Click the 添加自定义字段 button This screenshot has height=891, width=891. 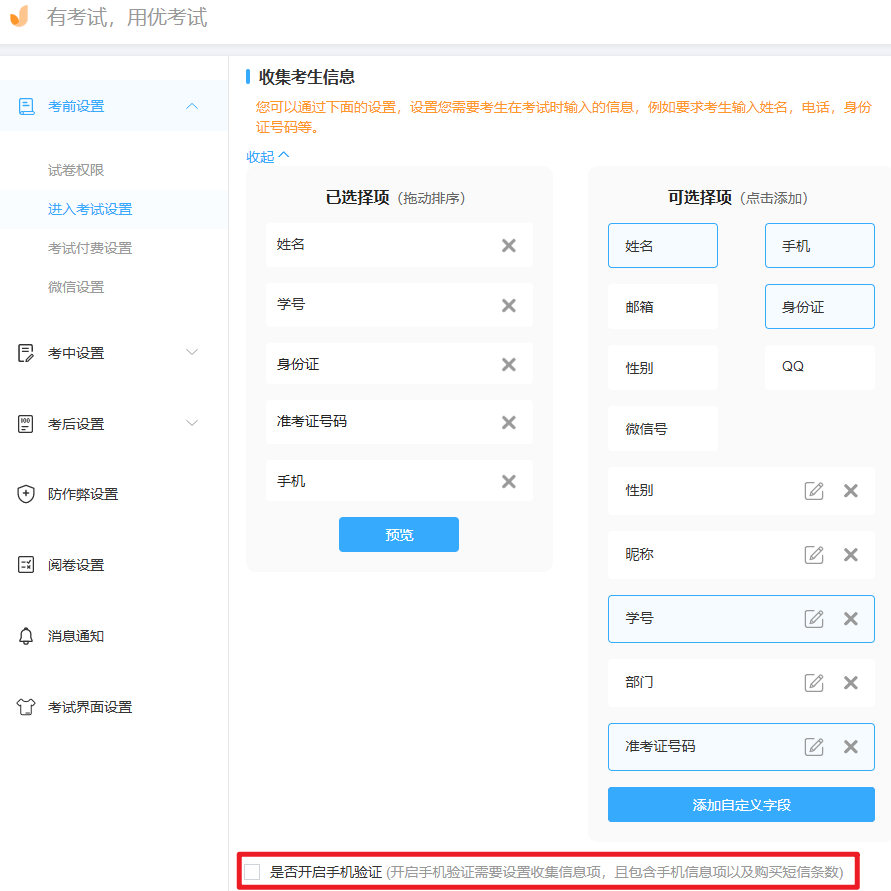pos(741,804)
